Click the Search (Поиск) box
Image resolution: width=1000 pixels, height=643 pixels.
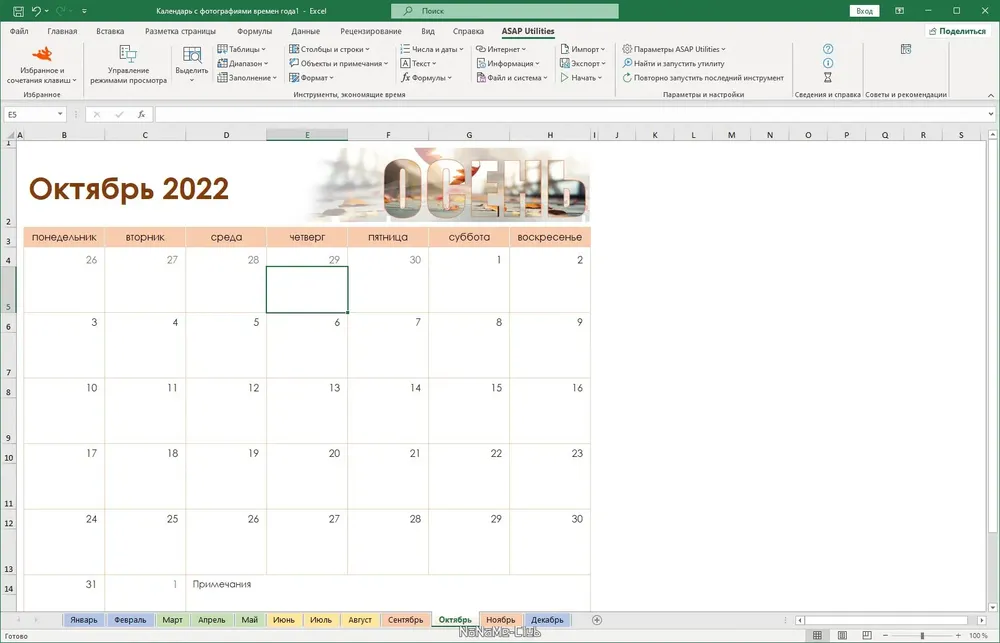[504, 11]
